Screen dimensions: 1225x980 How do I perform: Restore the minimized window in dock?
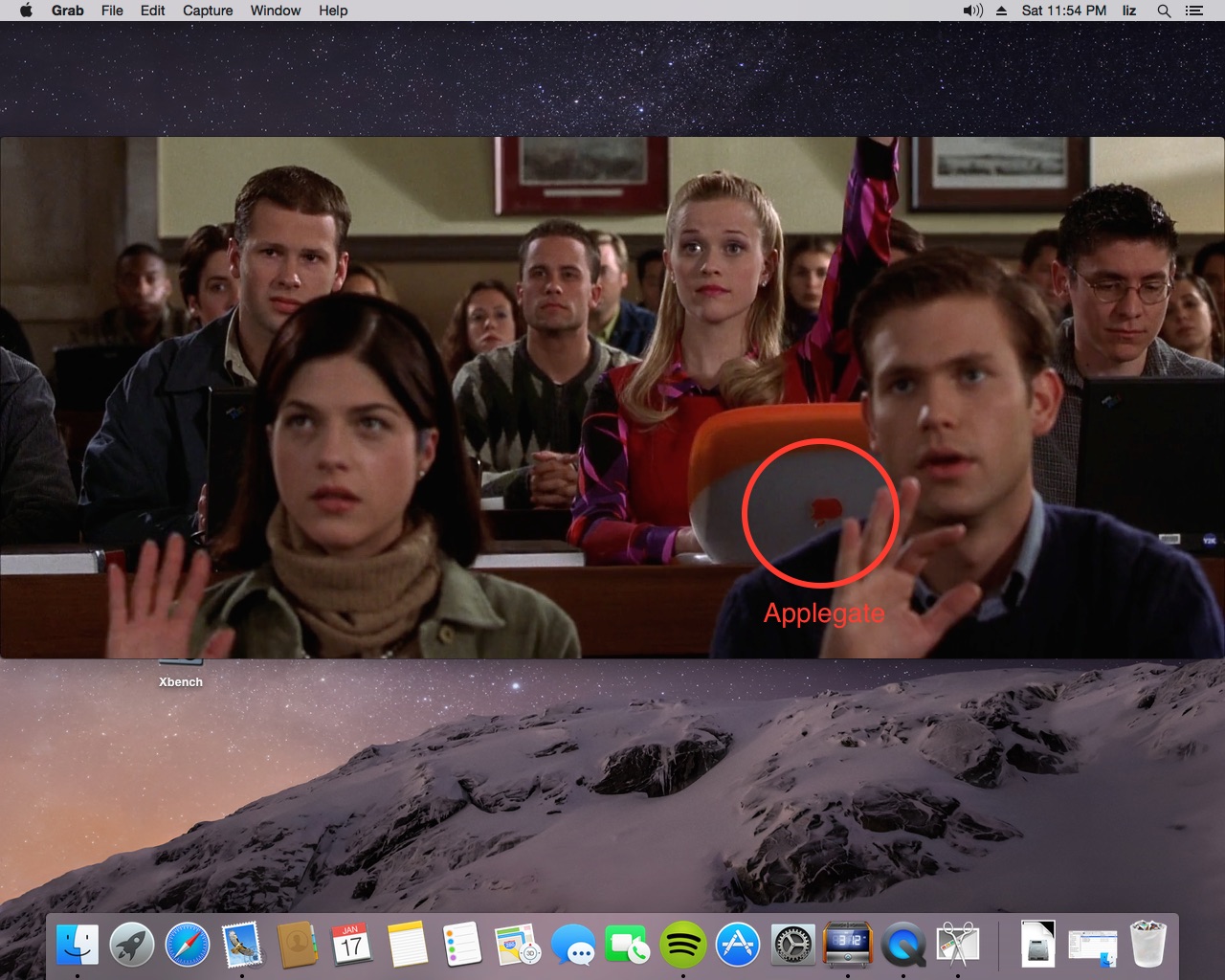click(1093, 947)
